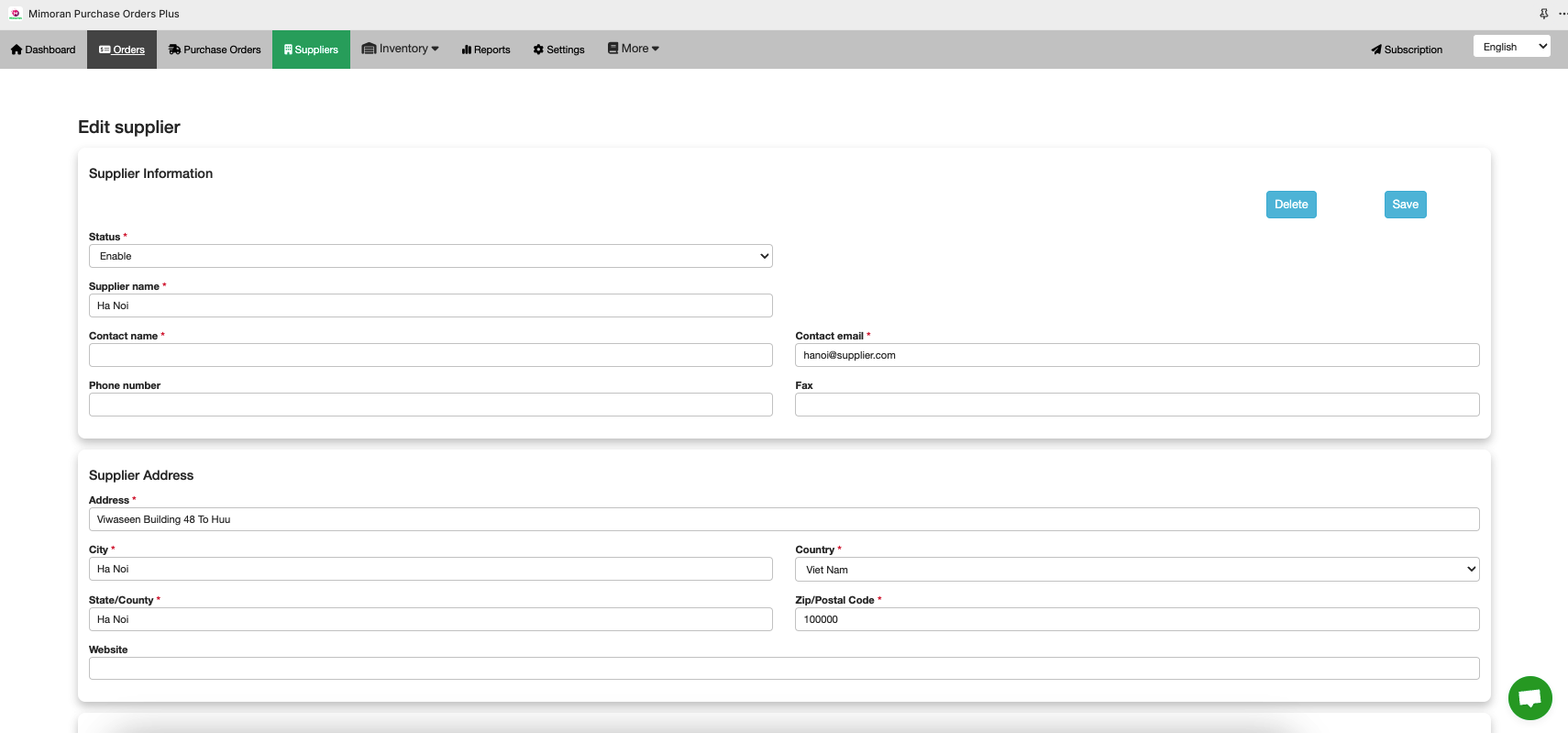
Task: Click the City input field
Action: click(x=430, y=569)
